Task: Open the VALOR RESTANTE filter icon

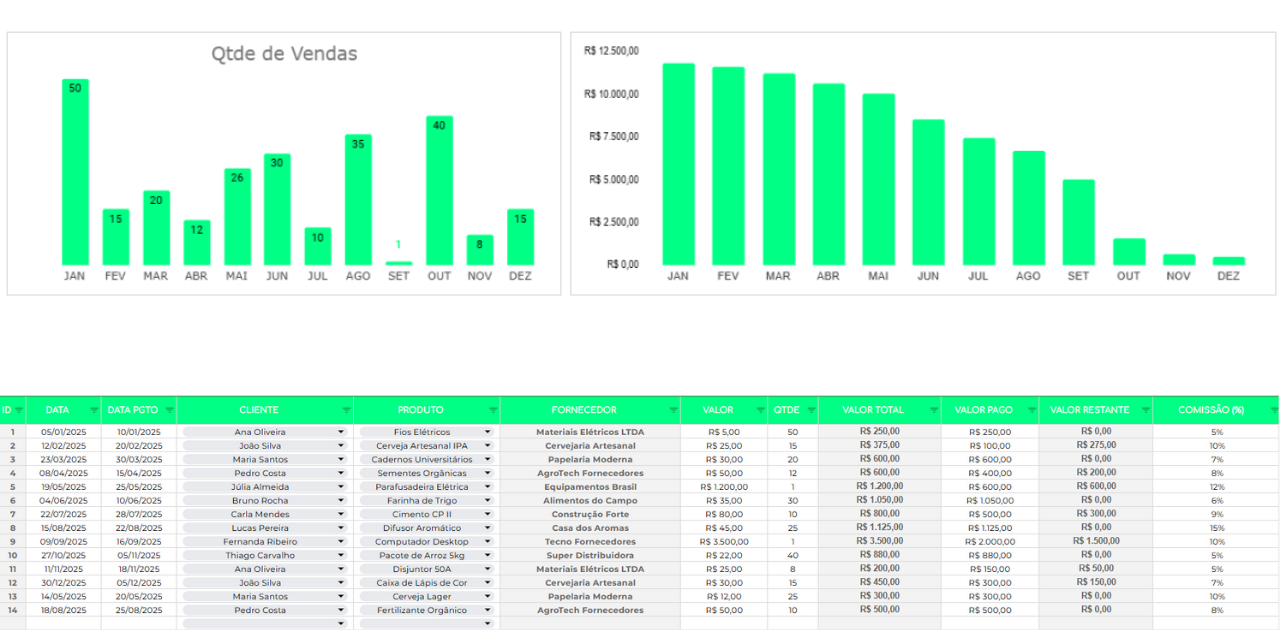Action: [1144, 410]
